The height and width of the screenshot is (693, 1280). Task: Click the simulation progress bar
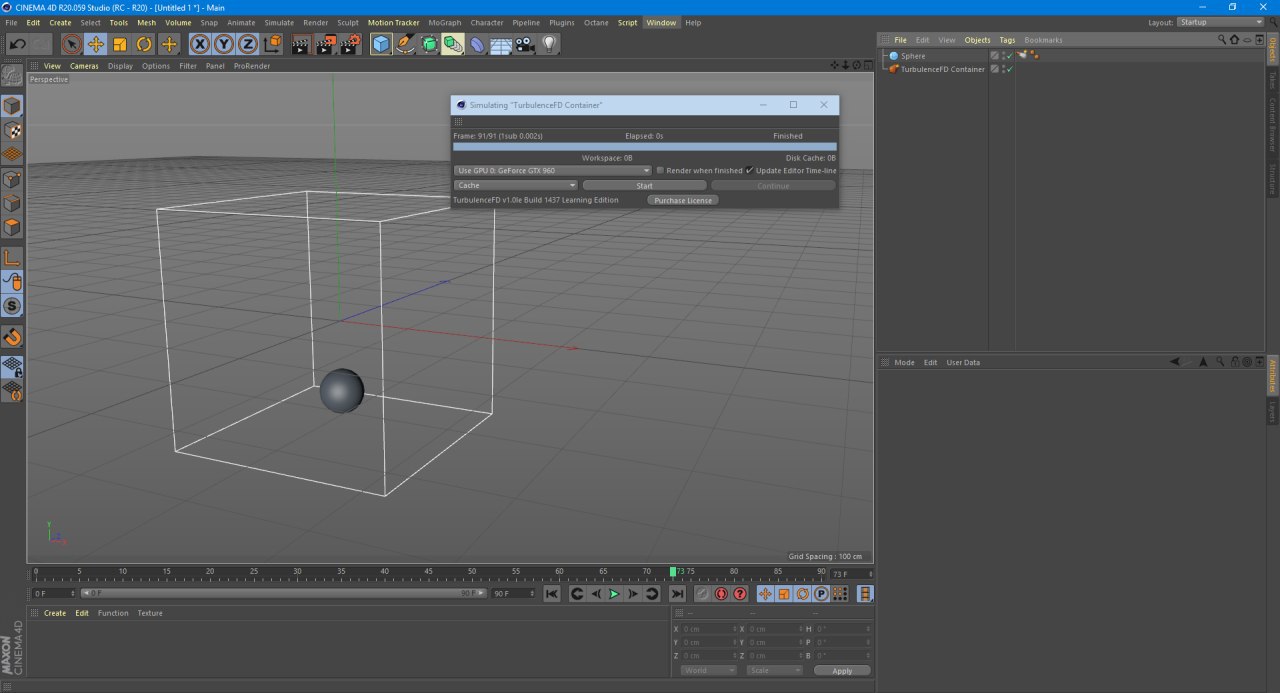click(x=644, y=147)
